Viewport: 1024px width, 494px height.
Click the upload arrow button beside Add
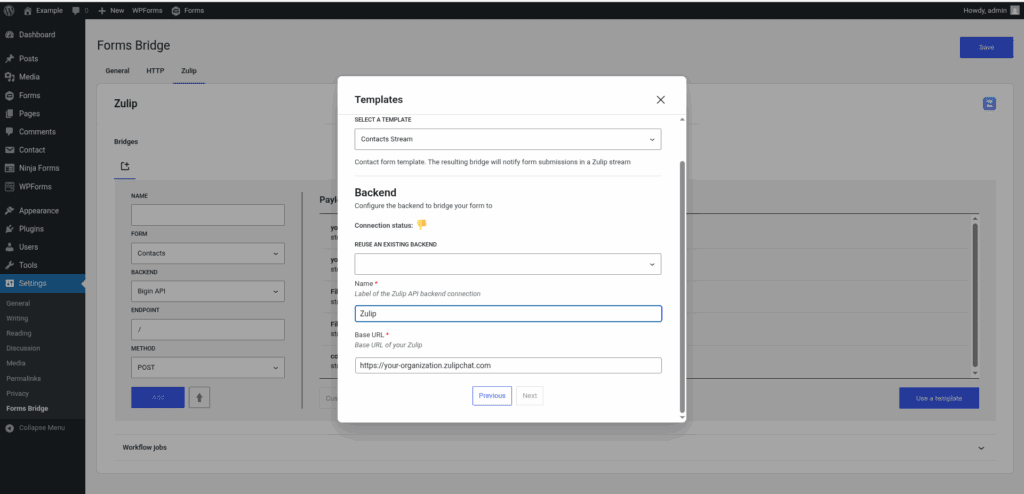click(x=199, y=397)
